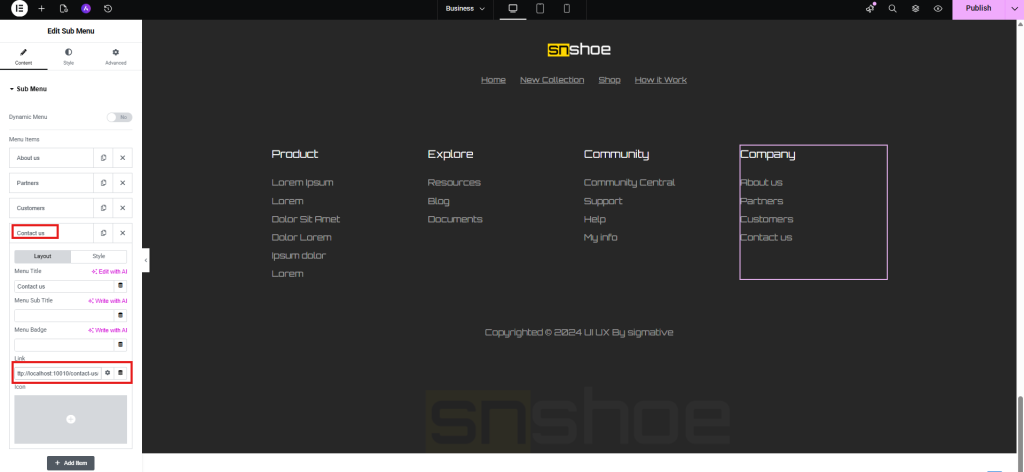Screen dimensions: 1024x472
Task: Expand the About us menu item
Action: [52, 158]
